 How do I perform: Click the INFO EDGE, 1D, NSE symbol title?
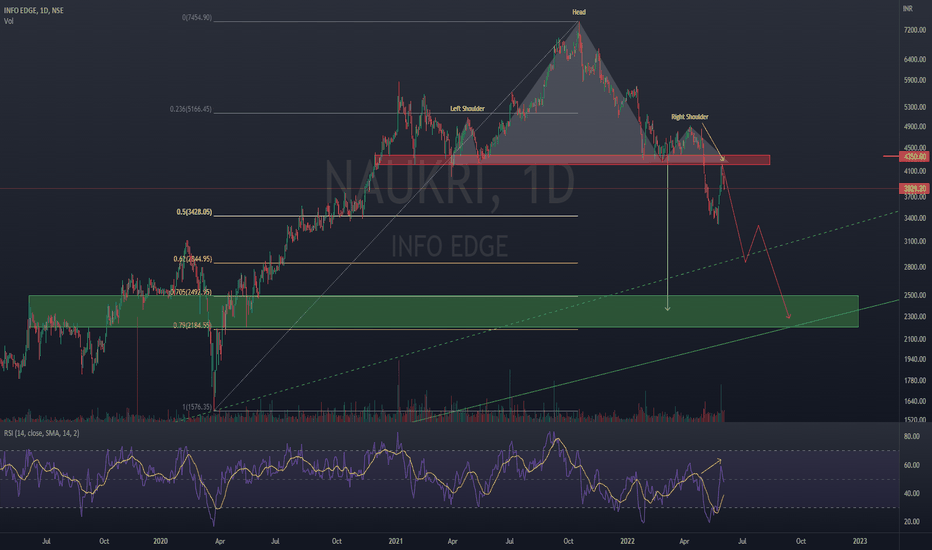point(34,11)
